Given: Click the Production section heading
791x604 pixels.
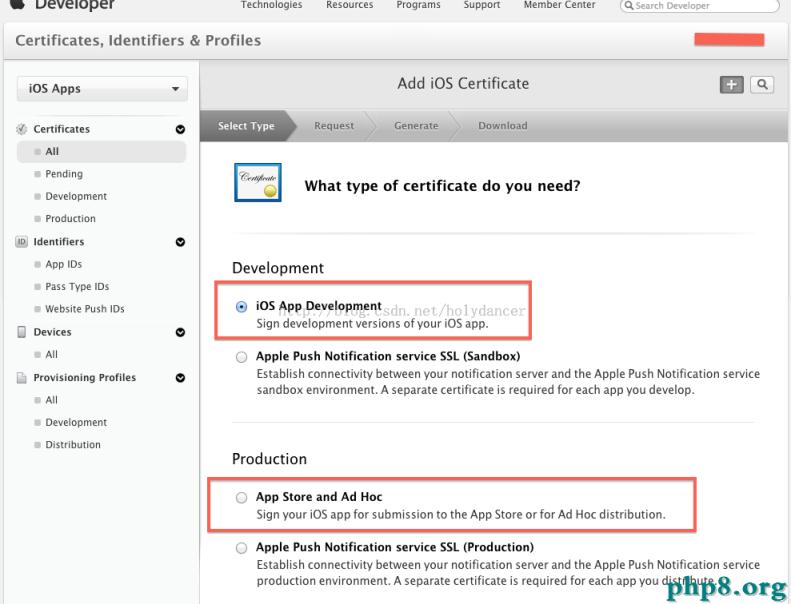Looking at the screenshot, I should click(x=269, y=459).
